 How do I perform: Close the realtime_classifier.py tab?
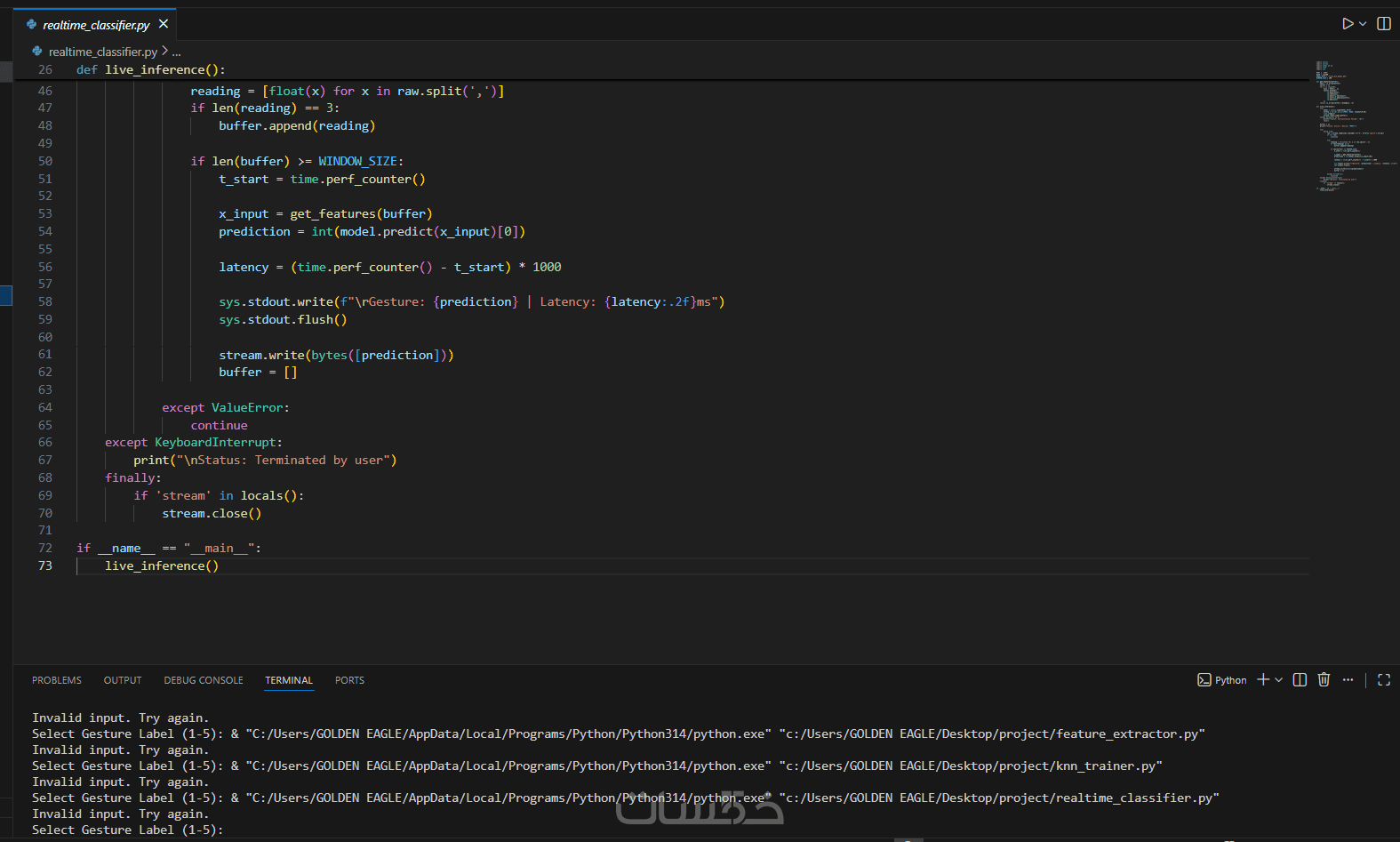pos(164,24)
